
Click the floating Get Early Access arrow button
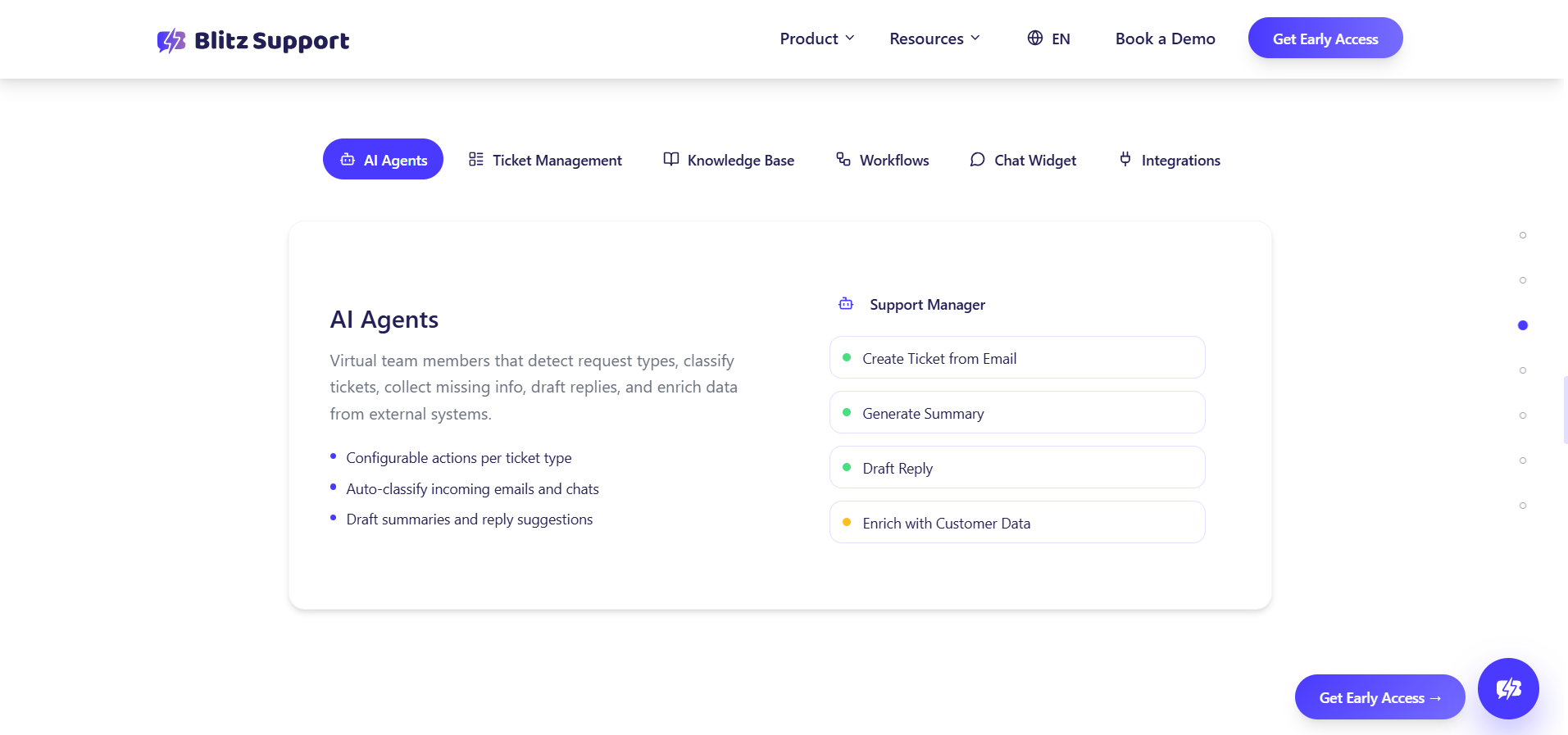1379,697
